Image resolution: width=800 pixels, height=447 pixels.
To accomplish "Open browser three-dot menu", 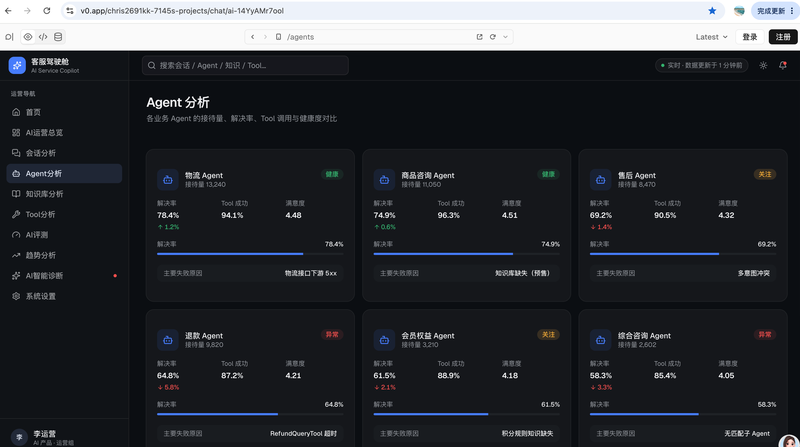I will pyautogui.click(x=792, y=11).
